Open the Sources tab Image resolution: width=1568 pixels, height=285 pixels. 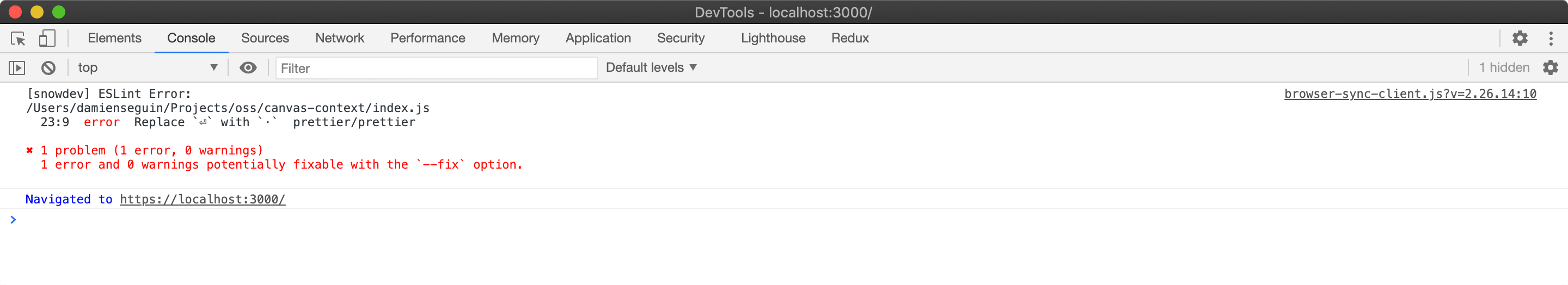click(265, 38)
